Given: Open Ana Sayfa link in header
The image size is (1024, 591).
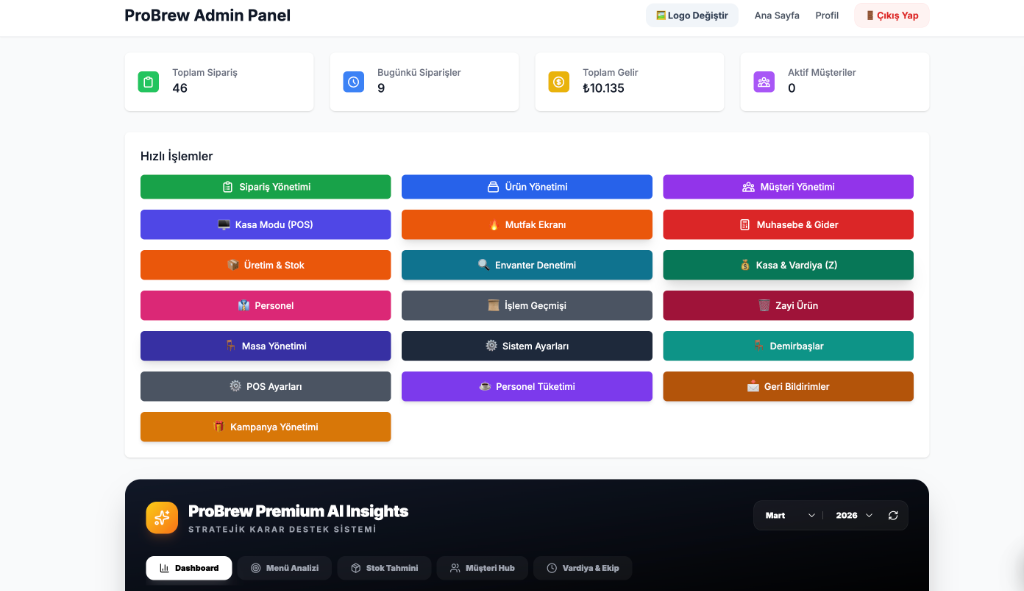Looking at the screenshot, I should [x=776, y=16].
